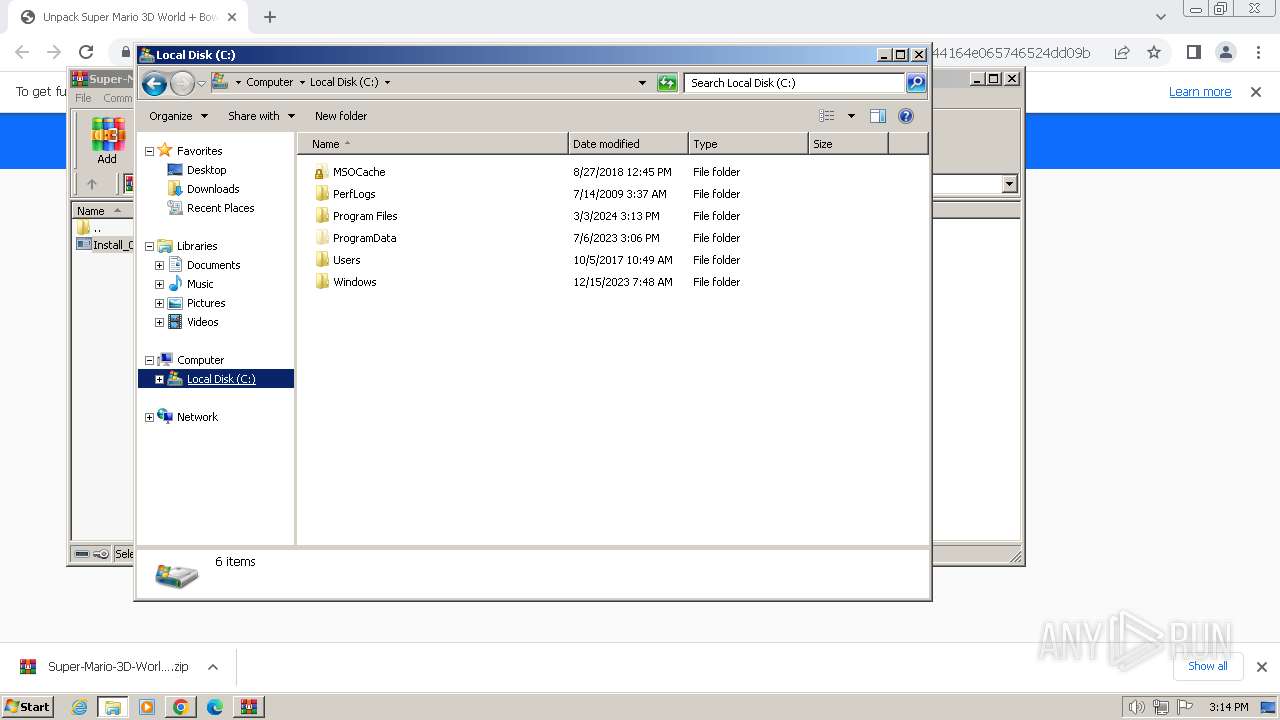Viewport: 1280px width, 720px height.
Task: Expand the Documents library node
Action: click(159, 265)
